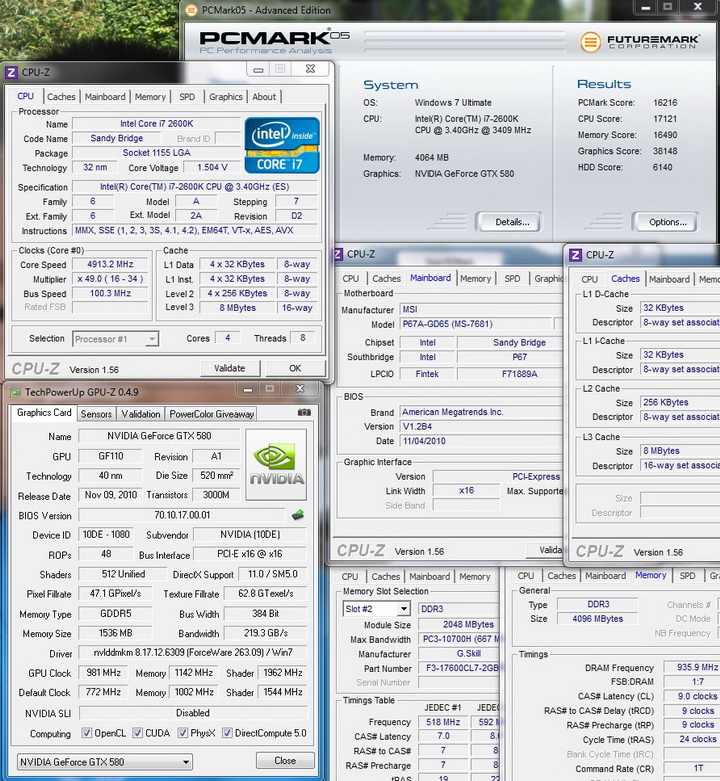Image resolution: width=720 pixels, height=781 pixels.
Task: Click the BIOS Version 70.10.17.00.01 field
Action: [182, 516]
